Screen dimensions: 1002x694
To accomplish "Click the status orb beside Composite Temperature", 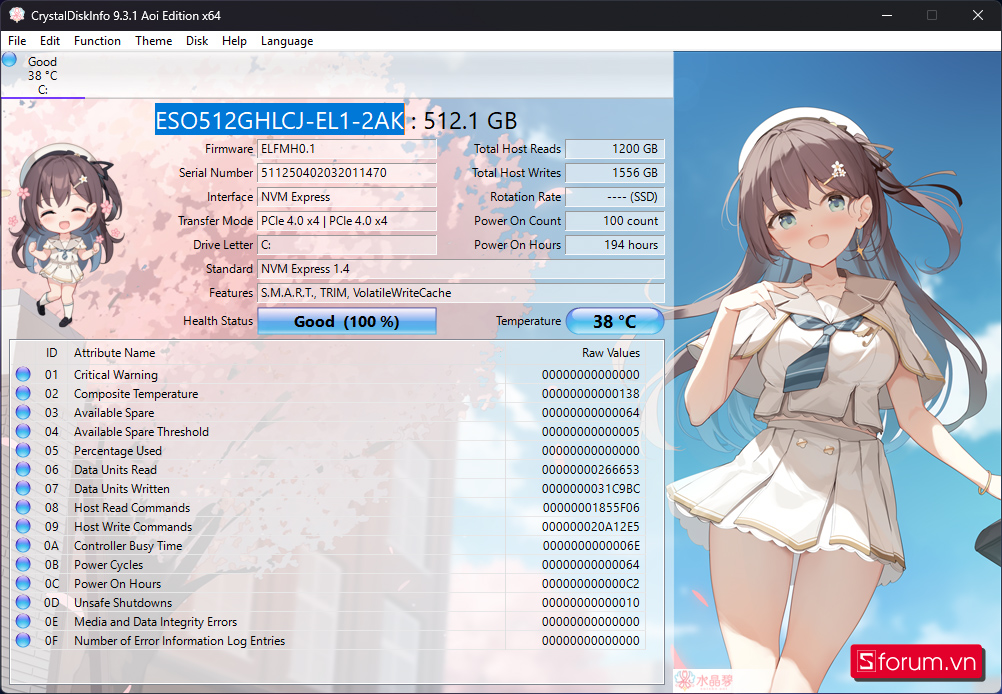I will click(24, 394).
